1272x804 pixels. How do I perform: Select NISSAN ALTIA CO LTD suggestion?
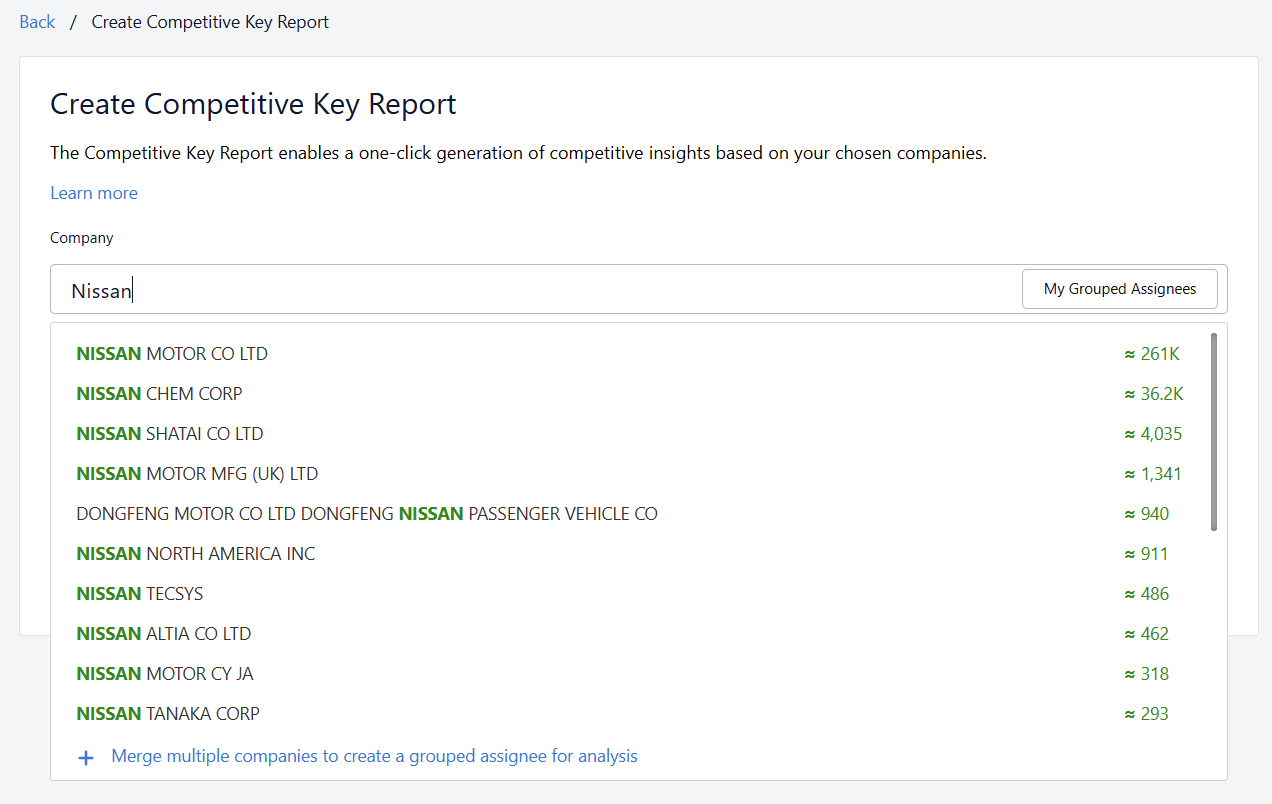coord(163,634)
